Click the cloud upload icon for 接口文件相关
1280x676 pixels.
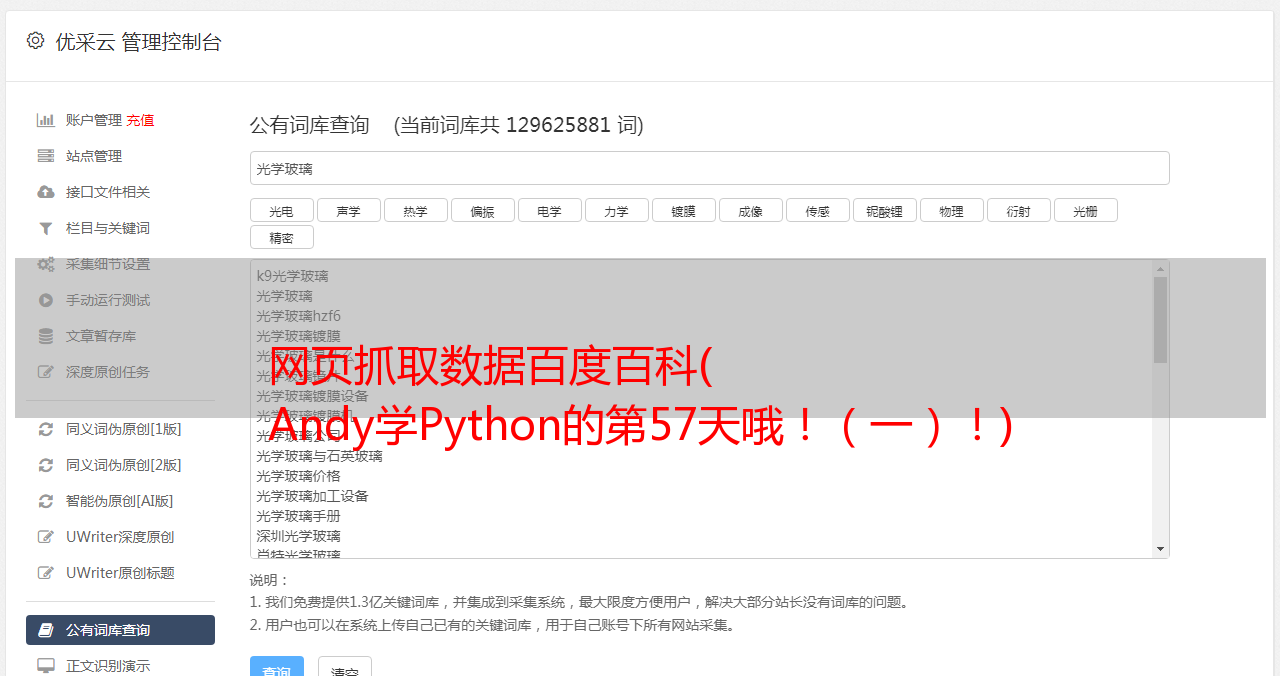[46, 192]
